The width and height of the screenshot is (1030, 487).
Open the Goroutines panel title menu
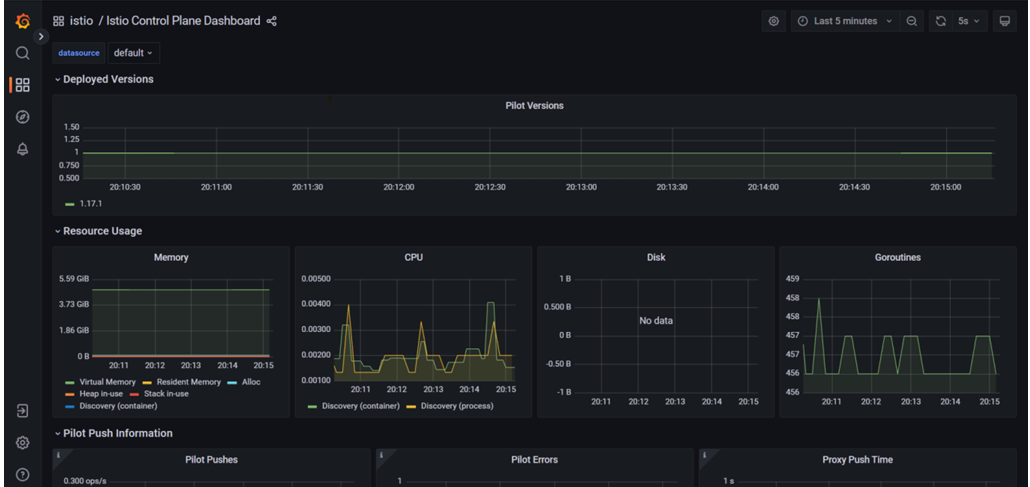tap(898, 258)
